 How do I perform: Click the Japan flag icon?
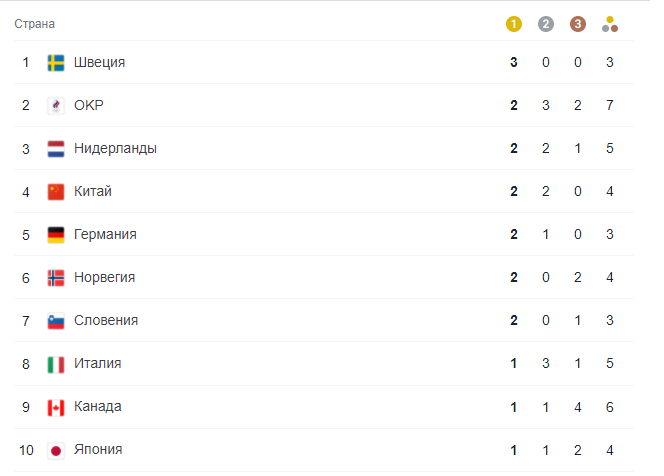coord(56,450)
